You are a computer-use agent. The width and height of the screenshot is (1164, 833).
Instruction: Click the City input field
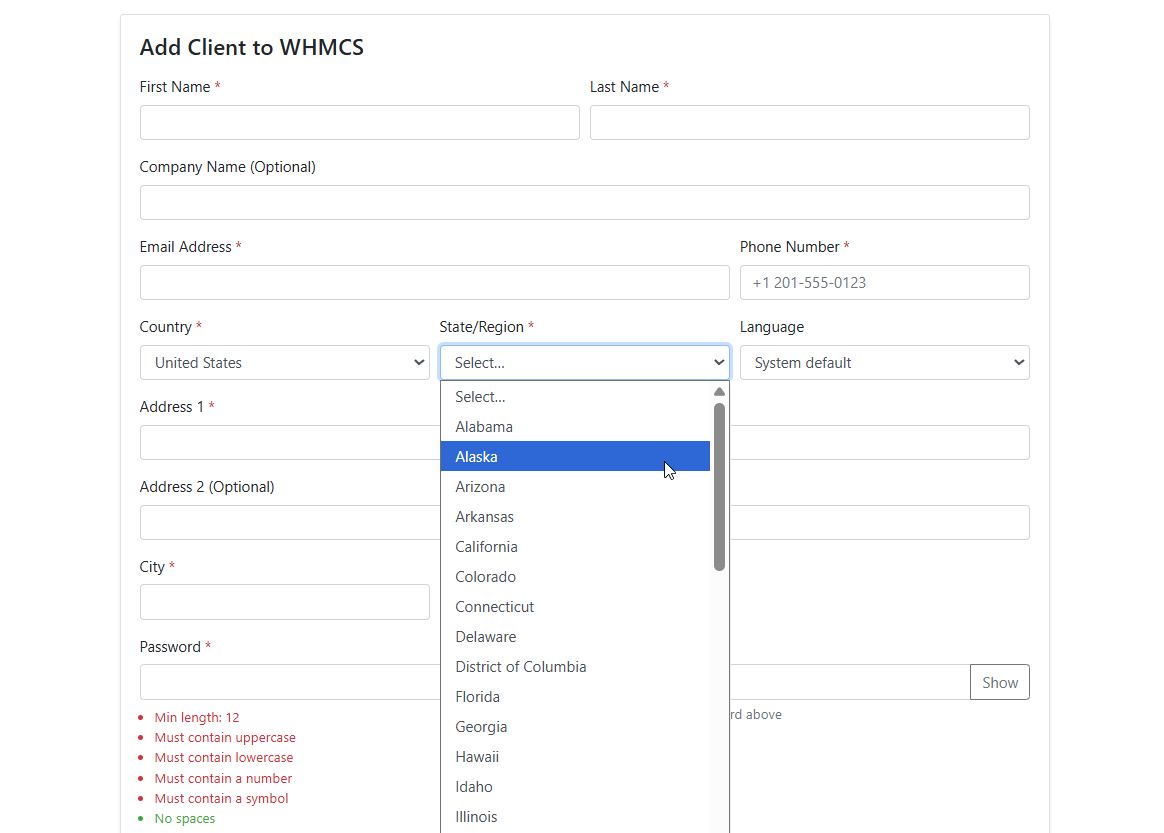(284, 603)
